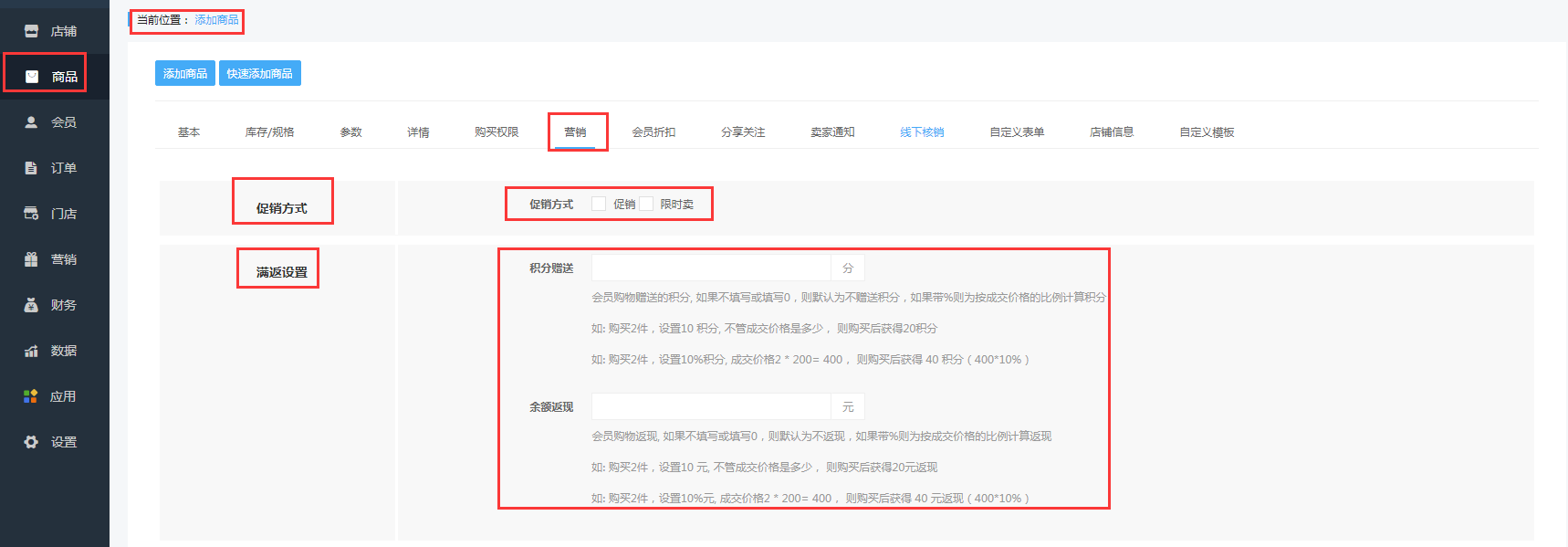
Task: Switch to the 线下核销 tab
Action: (922, 132)
